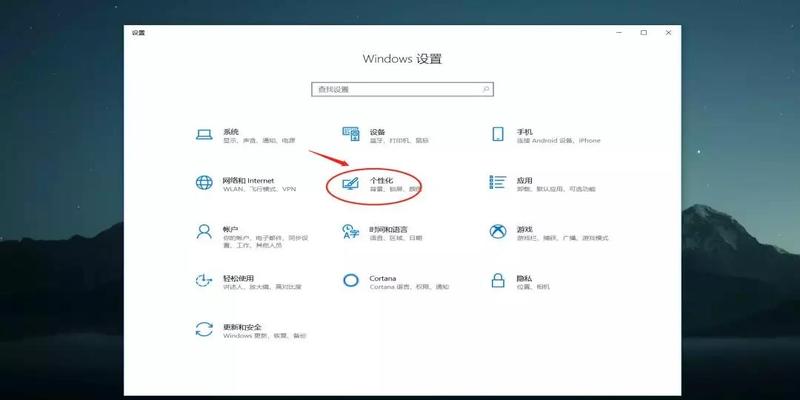Open the 手机 settings label
800x400 pixels.
524,132
